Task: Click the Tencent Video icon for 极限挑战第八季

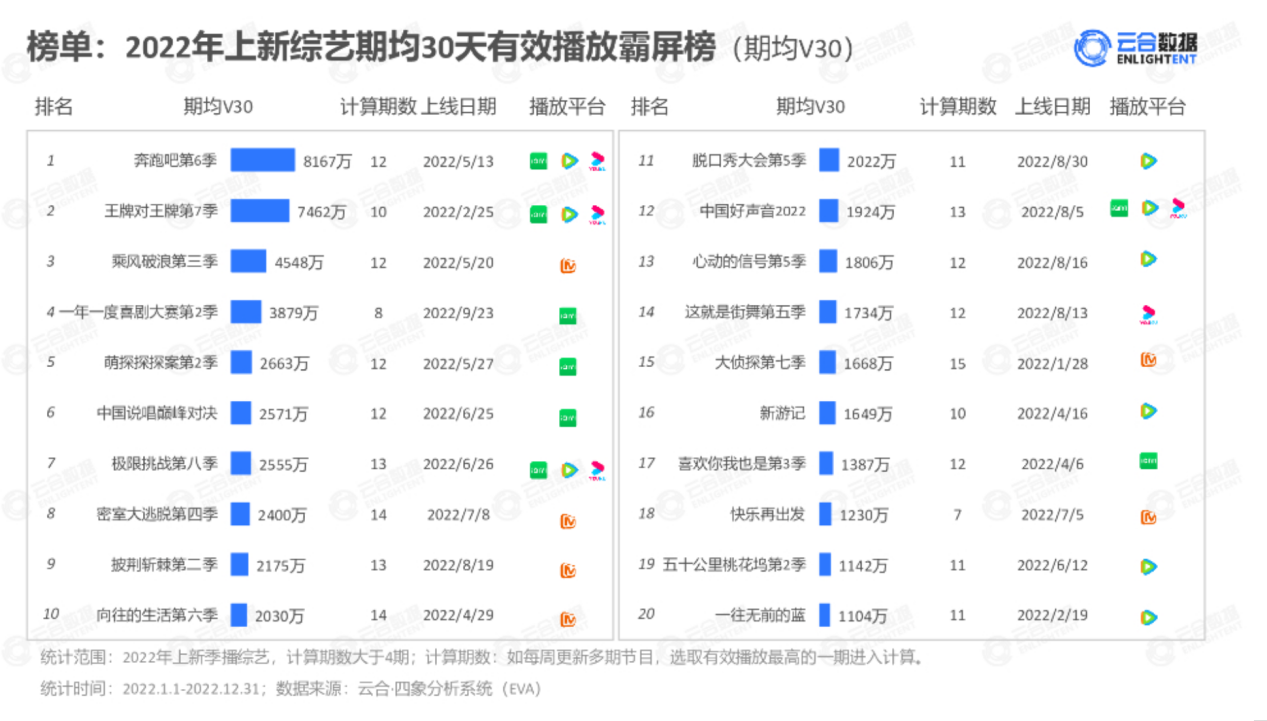Action: 569,469
